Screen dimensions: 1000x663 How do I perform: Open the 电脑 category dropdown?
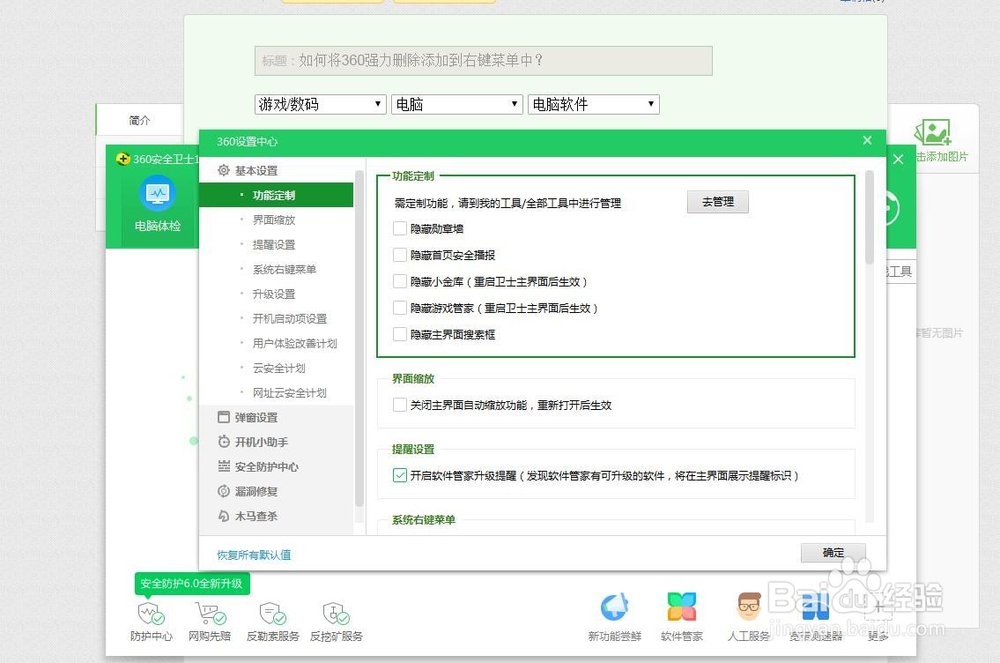[x=457, y=104]
